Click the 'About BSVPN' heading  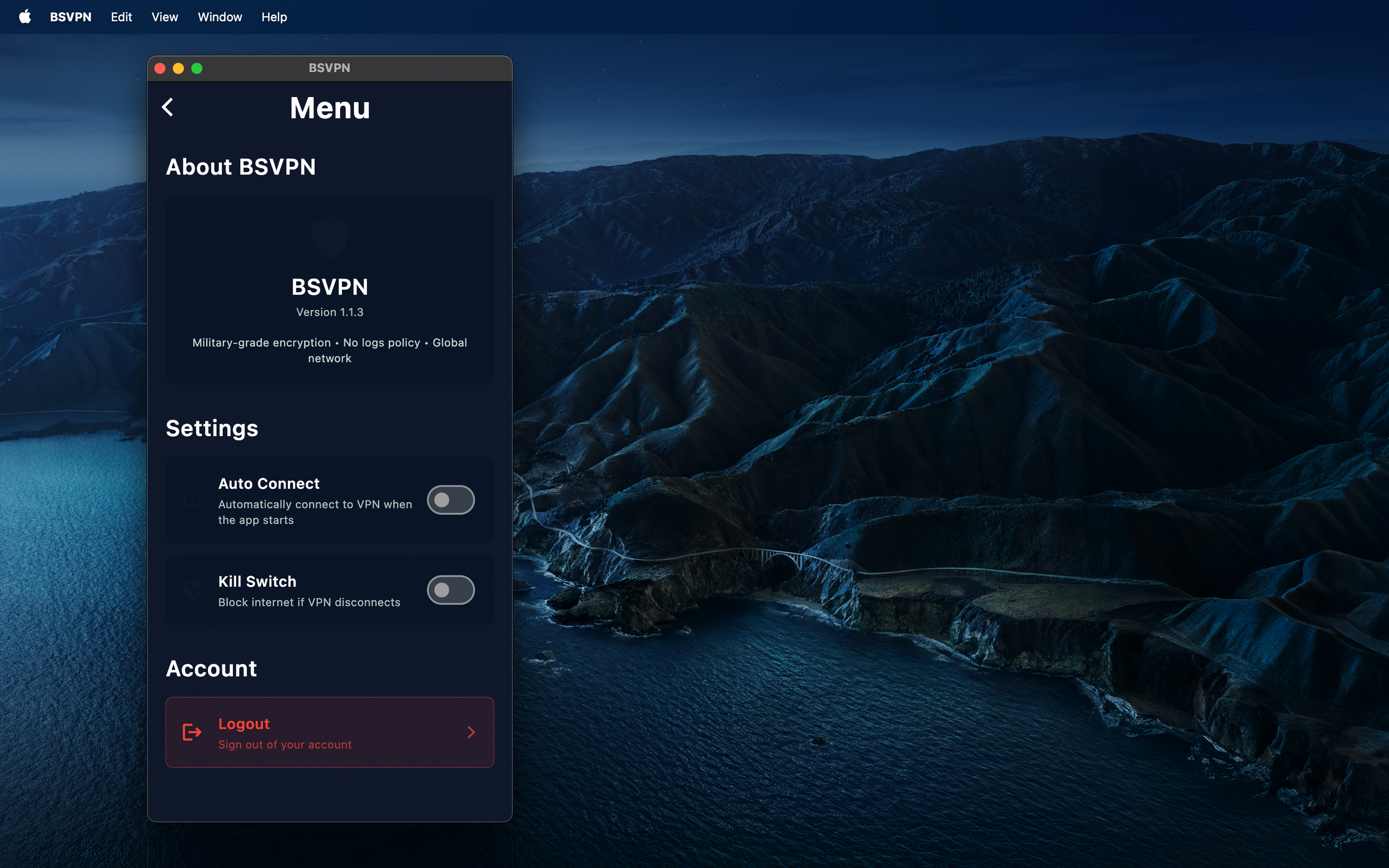point(241,166)
